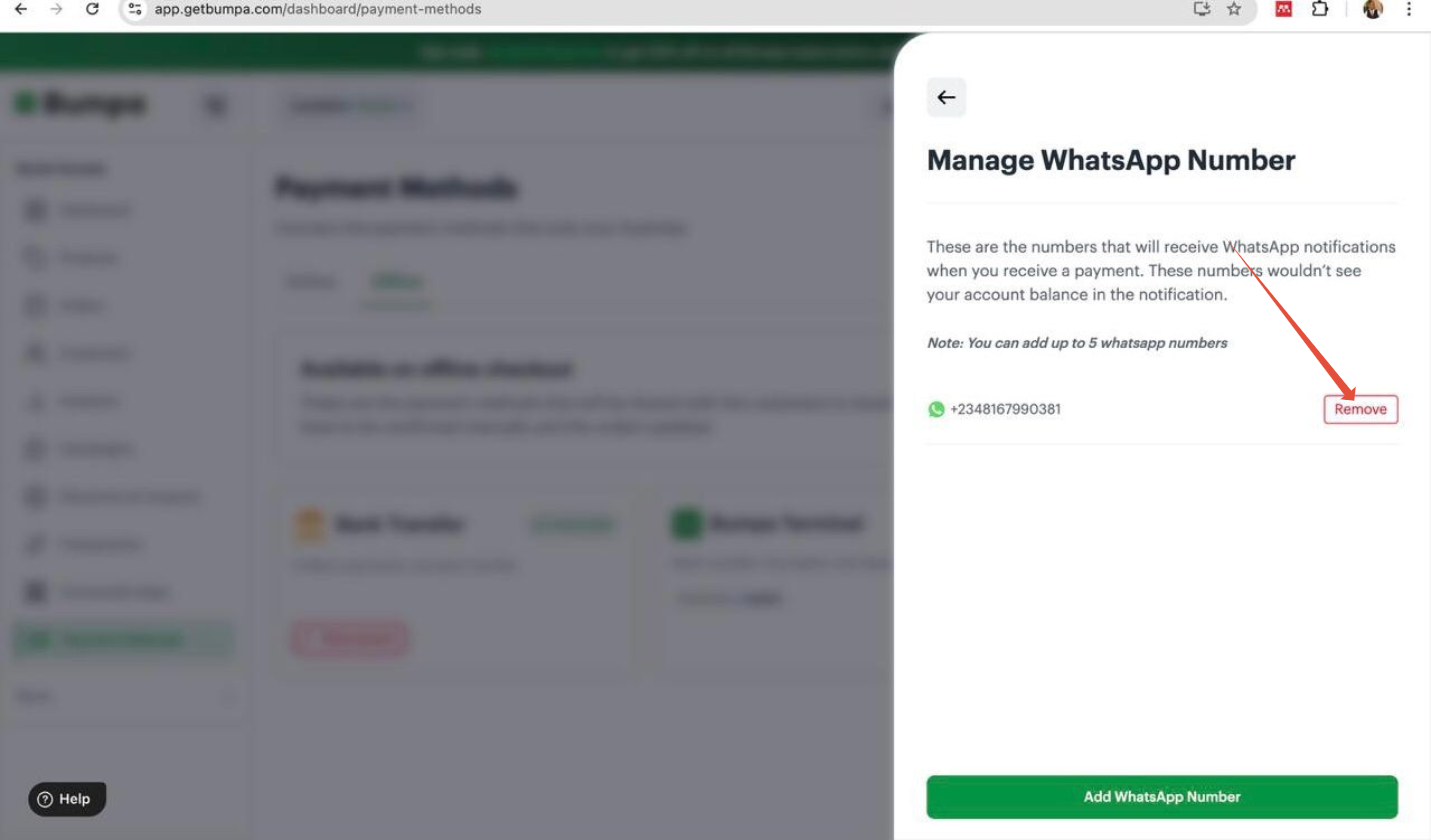Click the back arrow in Manage WhatsApp panel

coord(946,97)
